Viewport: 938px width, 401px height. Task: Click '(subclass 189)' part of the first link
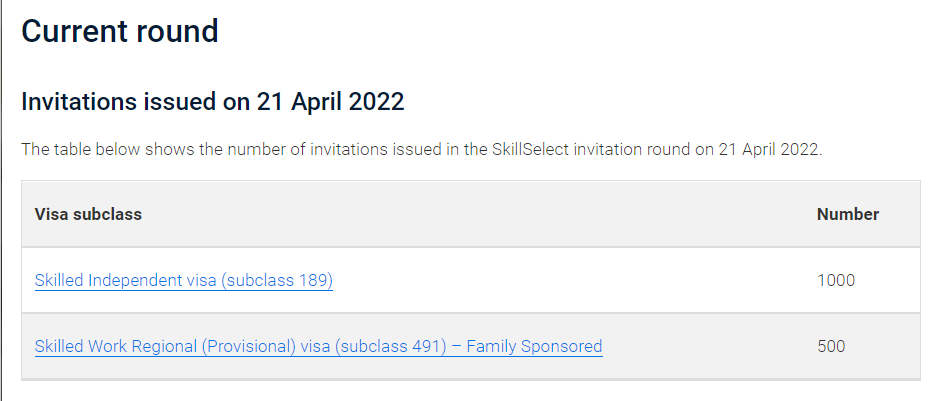277,280
